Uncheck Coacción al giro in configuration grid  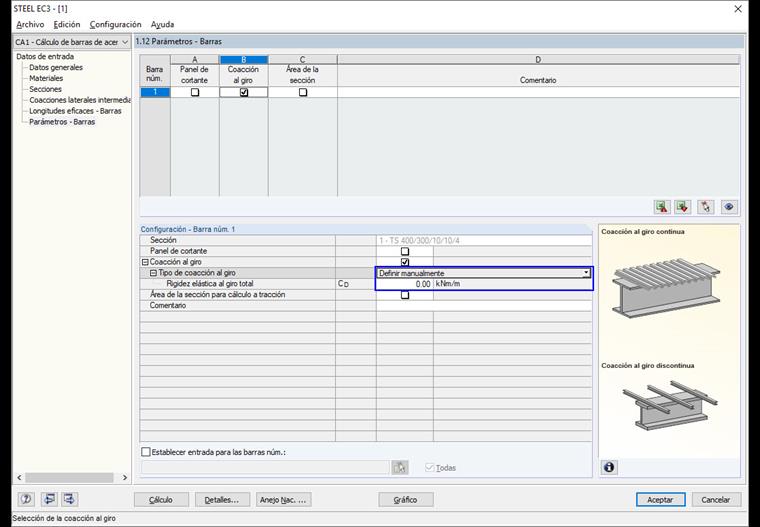405,262
